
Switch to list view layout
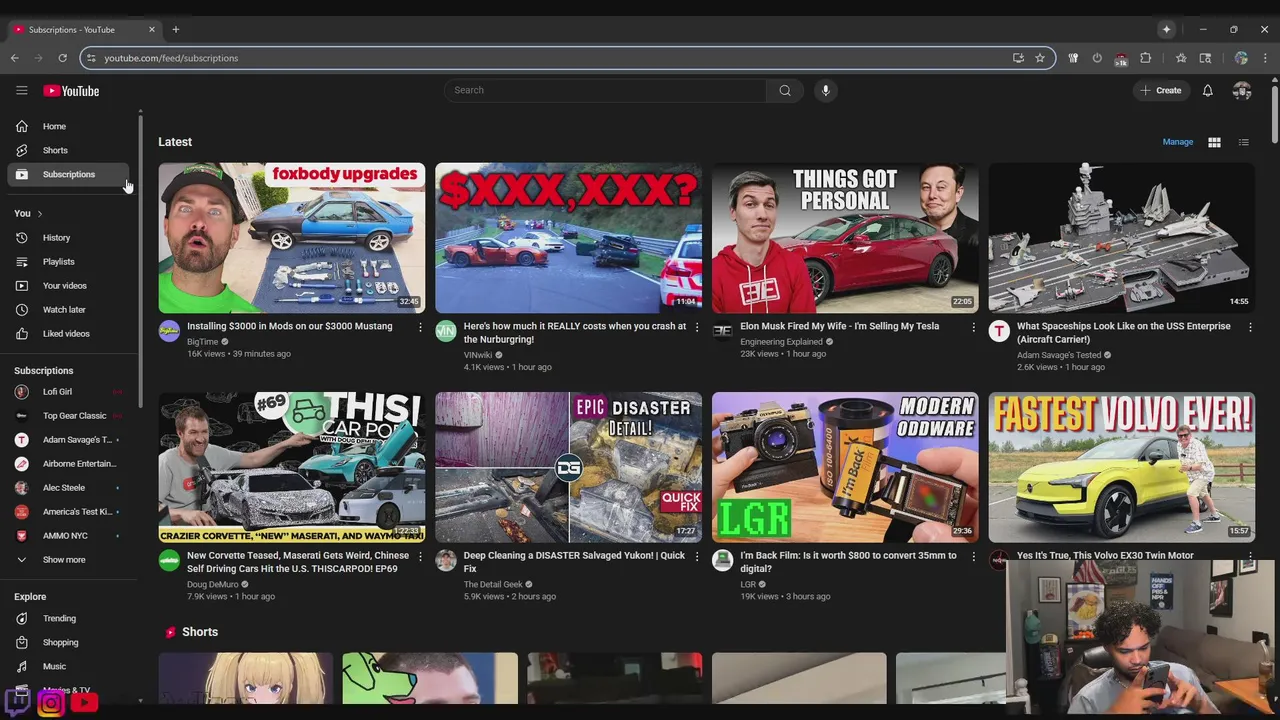coord(1244,142)
